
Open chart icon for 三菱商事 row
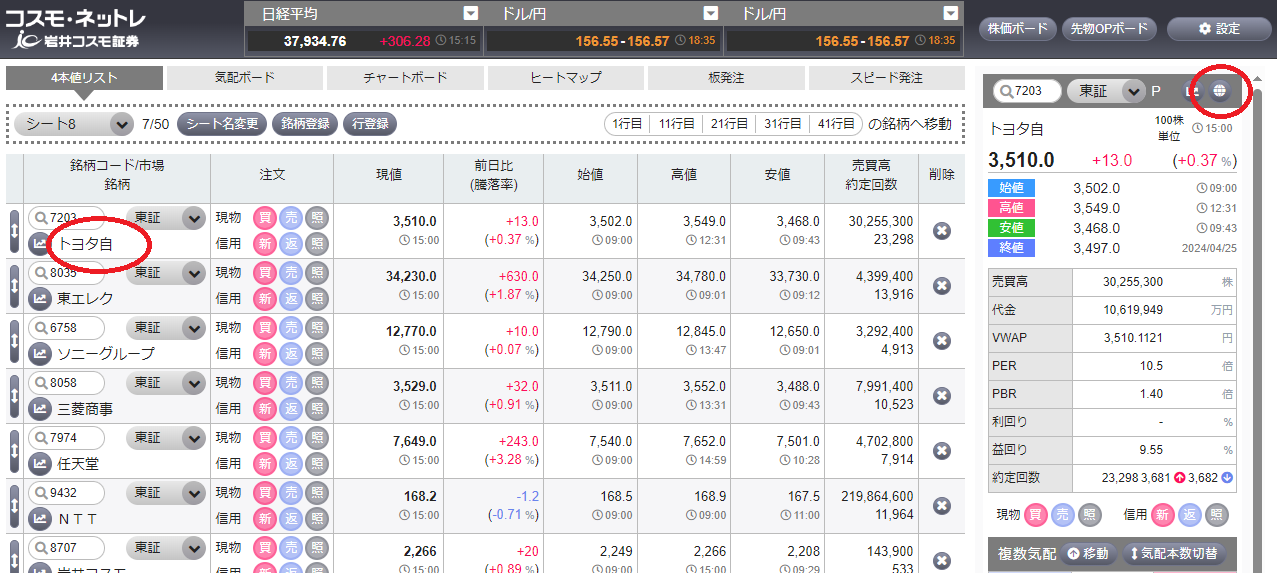coord(41,408)
